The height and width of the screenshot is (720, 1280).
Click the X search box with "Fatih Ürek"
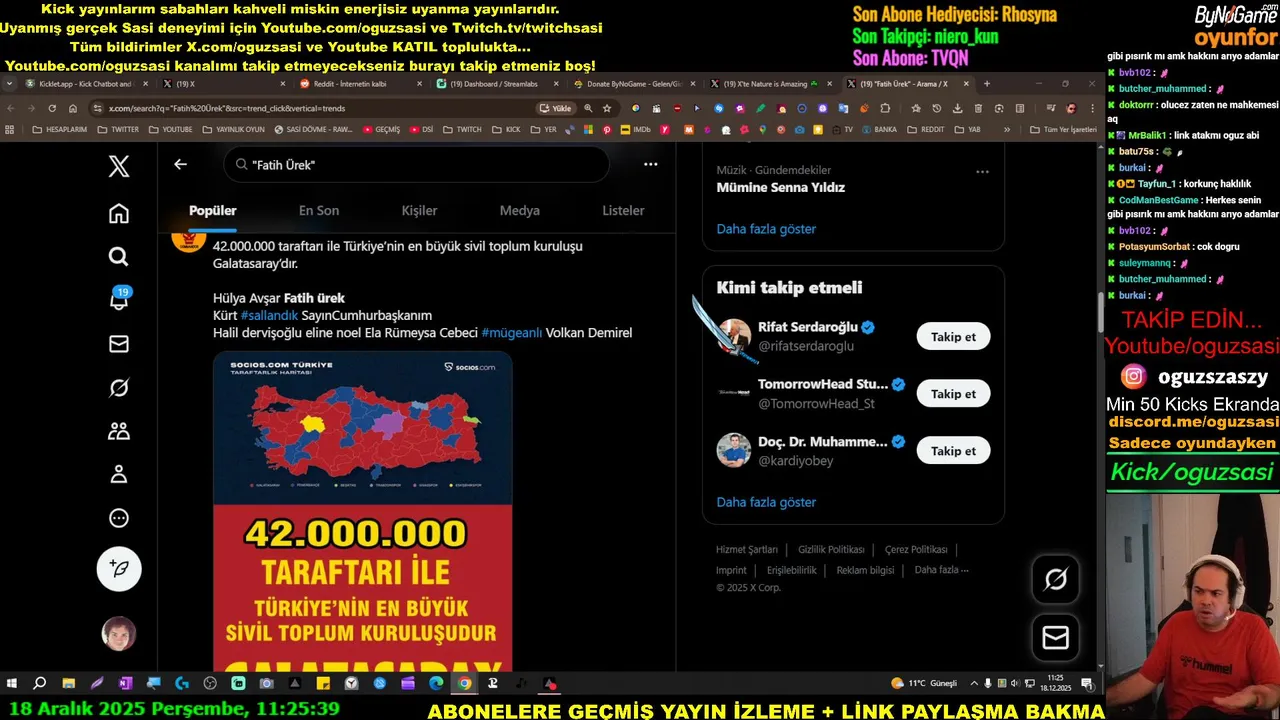[x=416, y=164]
